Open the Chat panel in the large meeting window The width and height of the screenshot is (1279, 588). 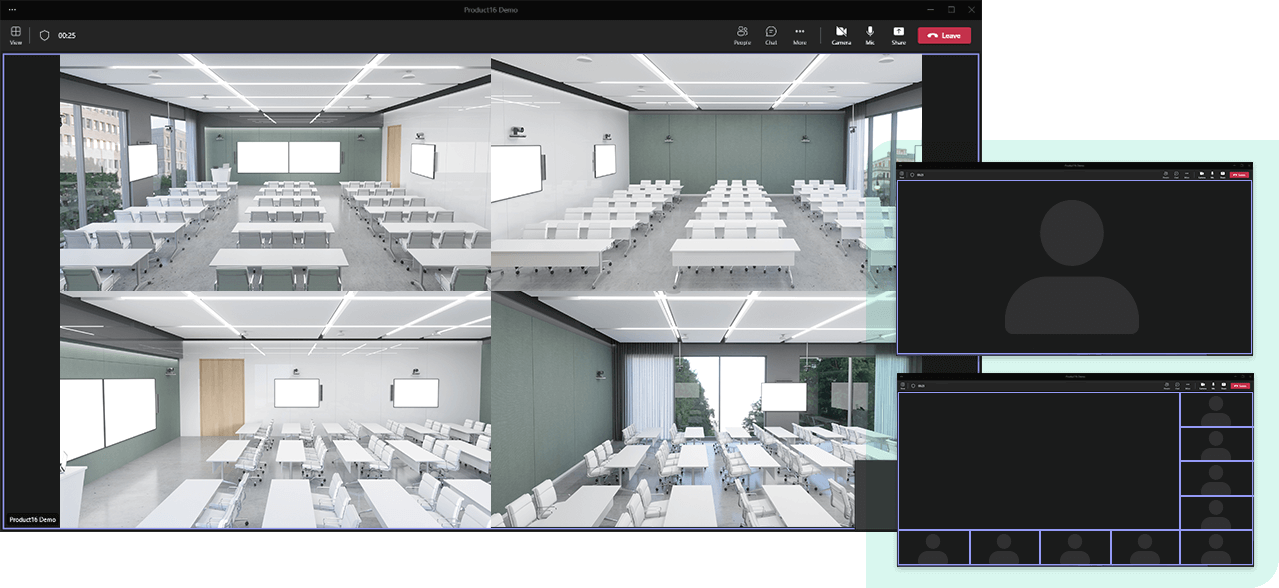pyautogui.click(x=771, y=35)
